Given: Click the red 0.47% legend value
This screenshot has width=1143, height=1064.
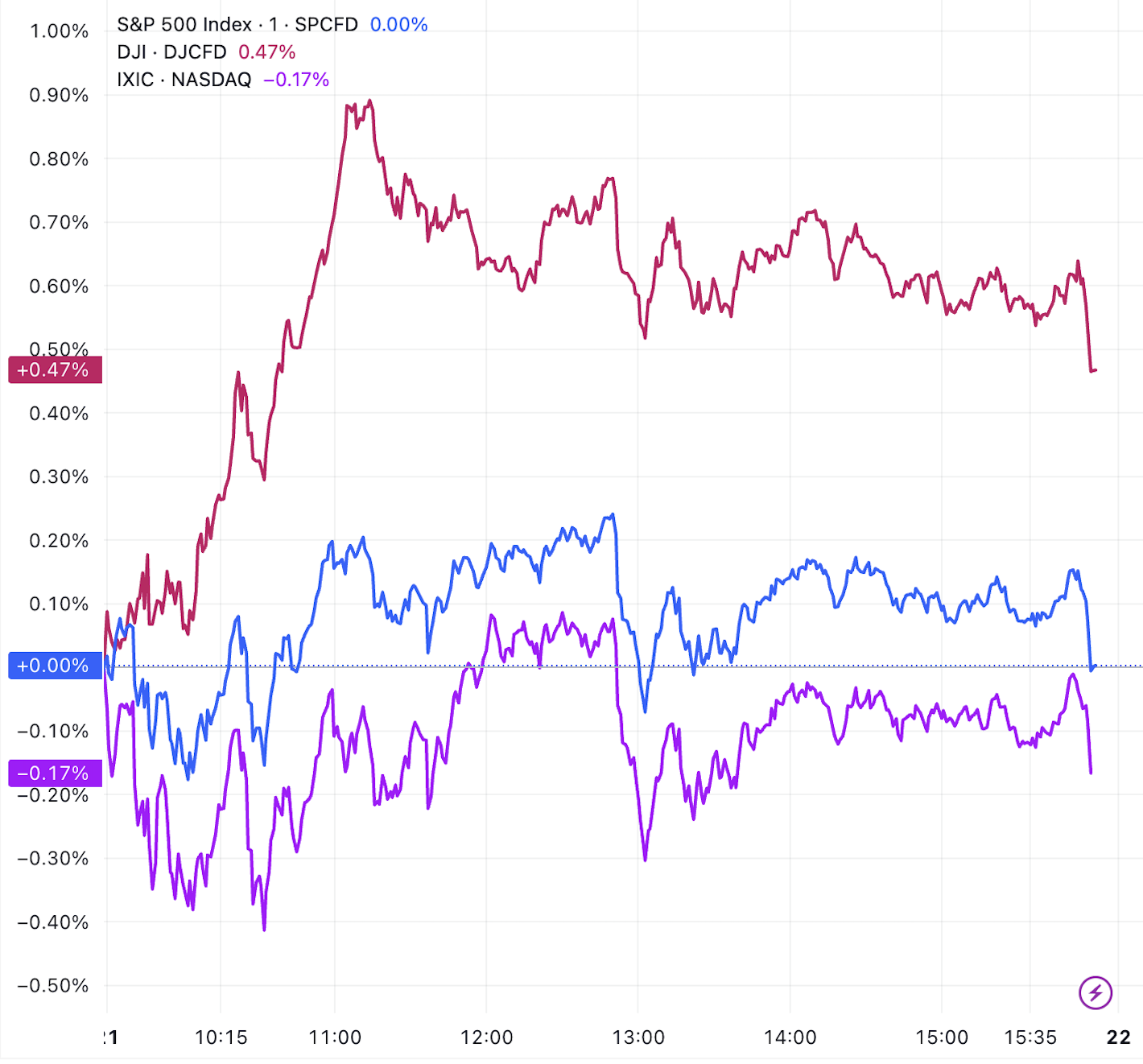Looking at the screenshot, I should (x=266, y=52).
